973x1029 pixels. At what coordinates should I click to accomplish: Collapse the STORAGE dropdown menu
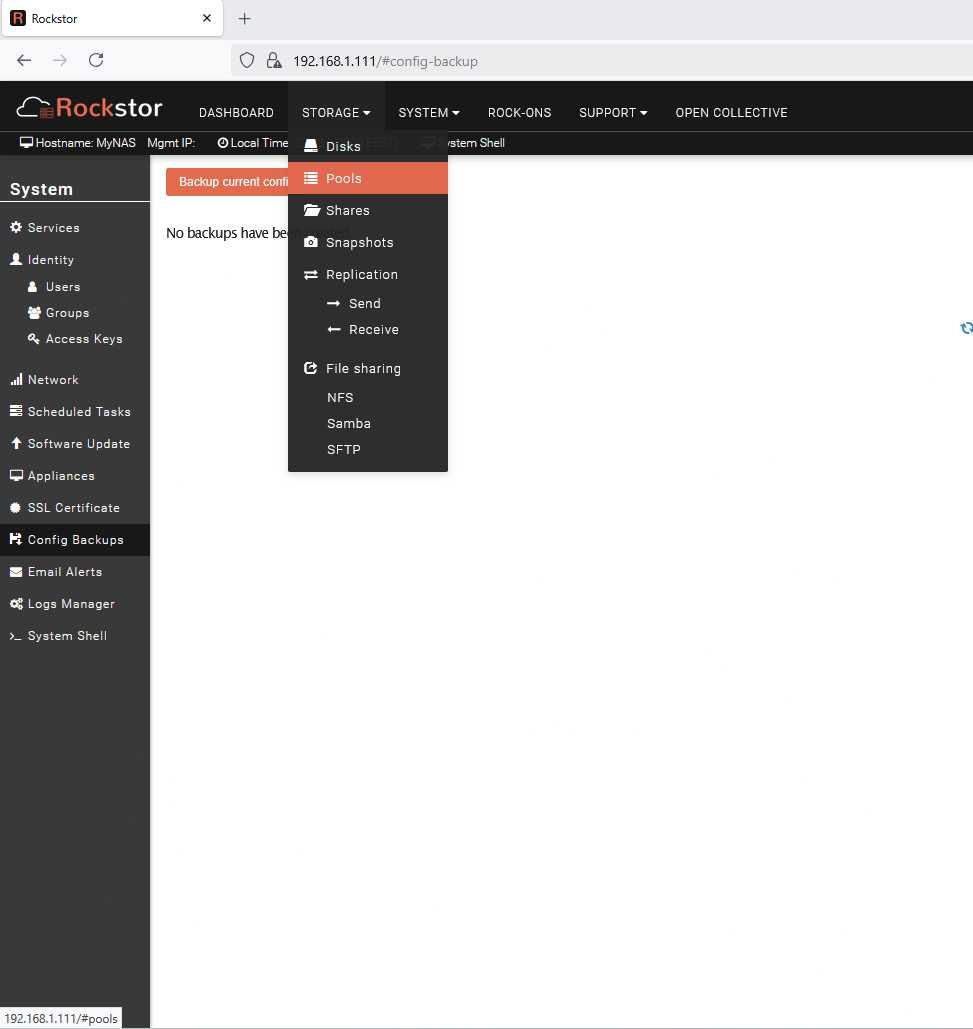pyautogui.click(x=336, y=112)
